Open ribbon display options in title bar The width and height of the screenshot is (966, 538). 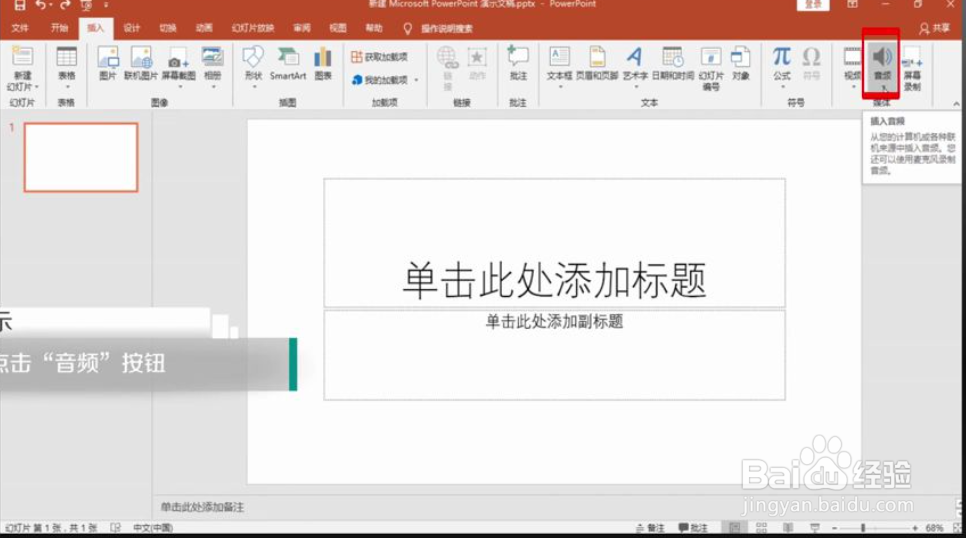[x=852, y=4]
